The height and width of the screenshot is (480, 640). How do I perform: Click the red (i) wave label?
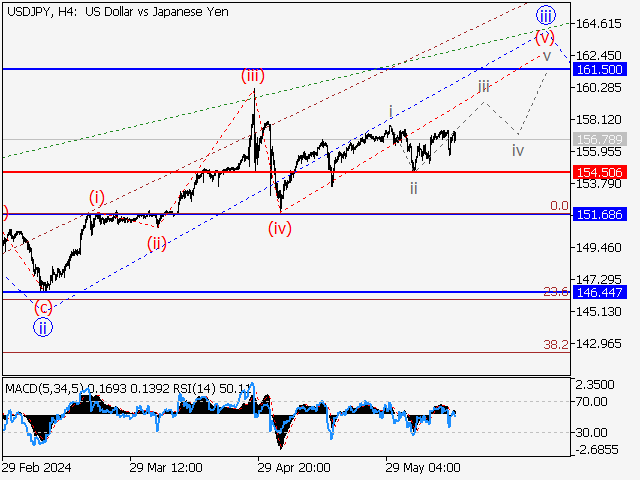[x=97, y=198]
